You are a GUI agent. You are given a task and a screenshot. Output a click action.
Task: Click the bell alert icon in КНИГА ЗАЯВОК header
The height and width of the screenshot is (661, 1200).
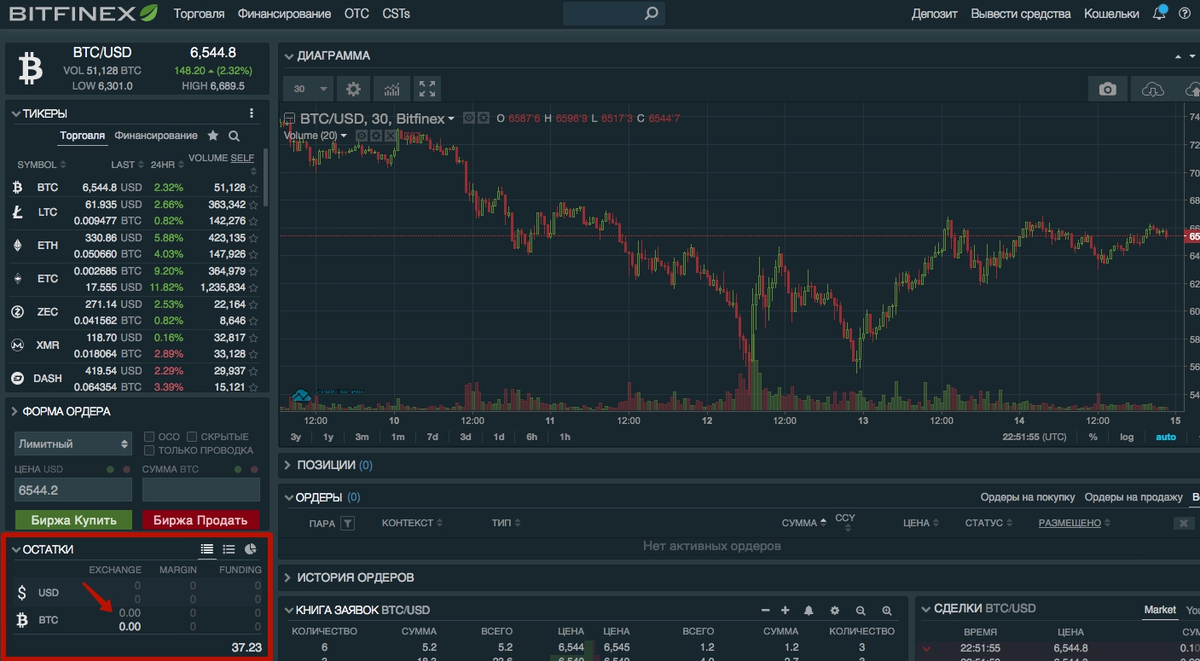tap(809, 609)
